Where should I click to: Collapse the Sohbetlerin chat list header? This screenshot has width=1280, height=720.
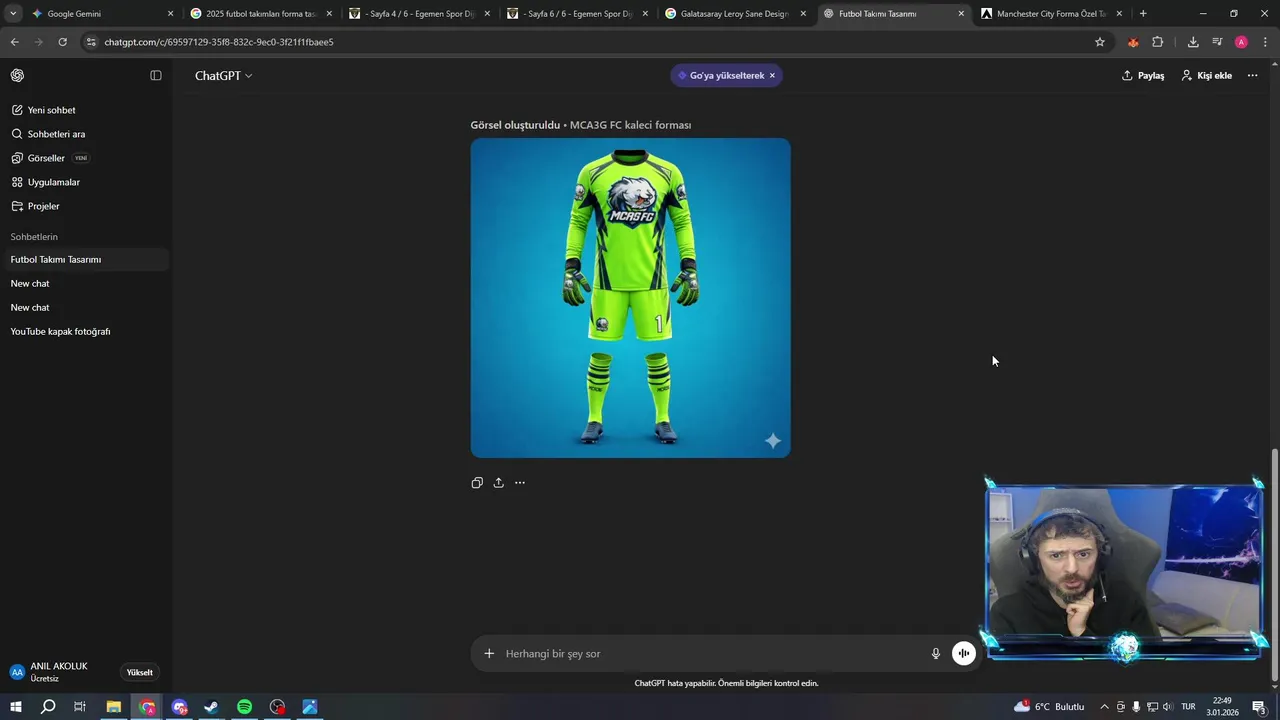(34, 237)
